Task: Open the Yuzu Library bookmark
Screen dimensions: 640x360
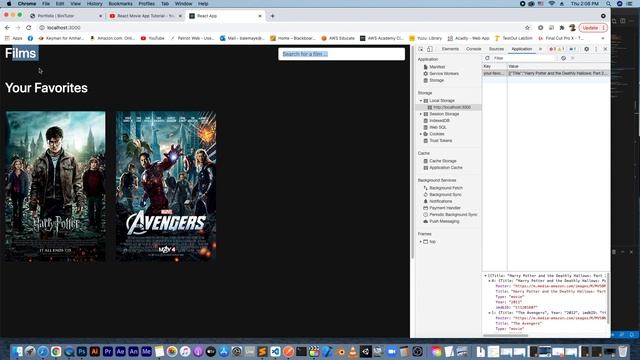Action: pos(426,38)
